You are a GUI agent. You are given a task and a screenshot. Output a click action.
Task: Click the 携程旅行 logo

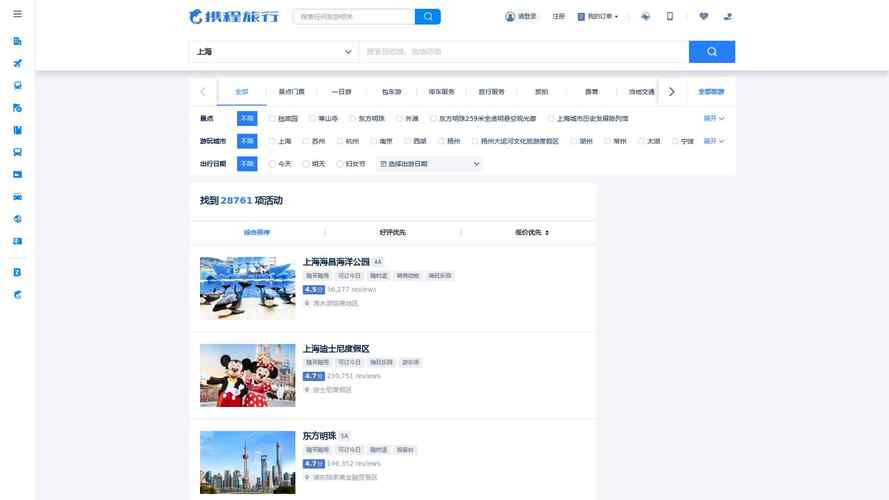pos(234,16)
